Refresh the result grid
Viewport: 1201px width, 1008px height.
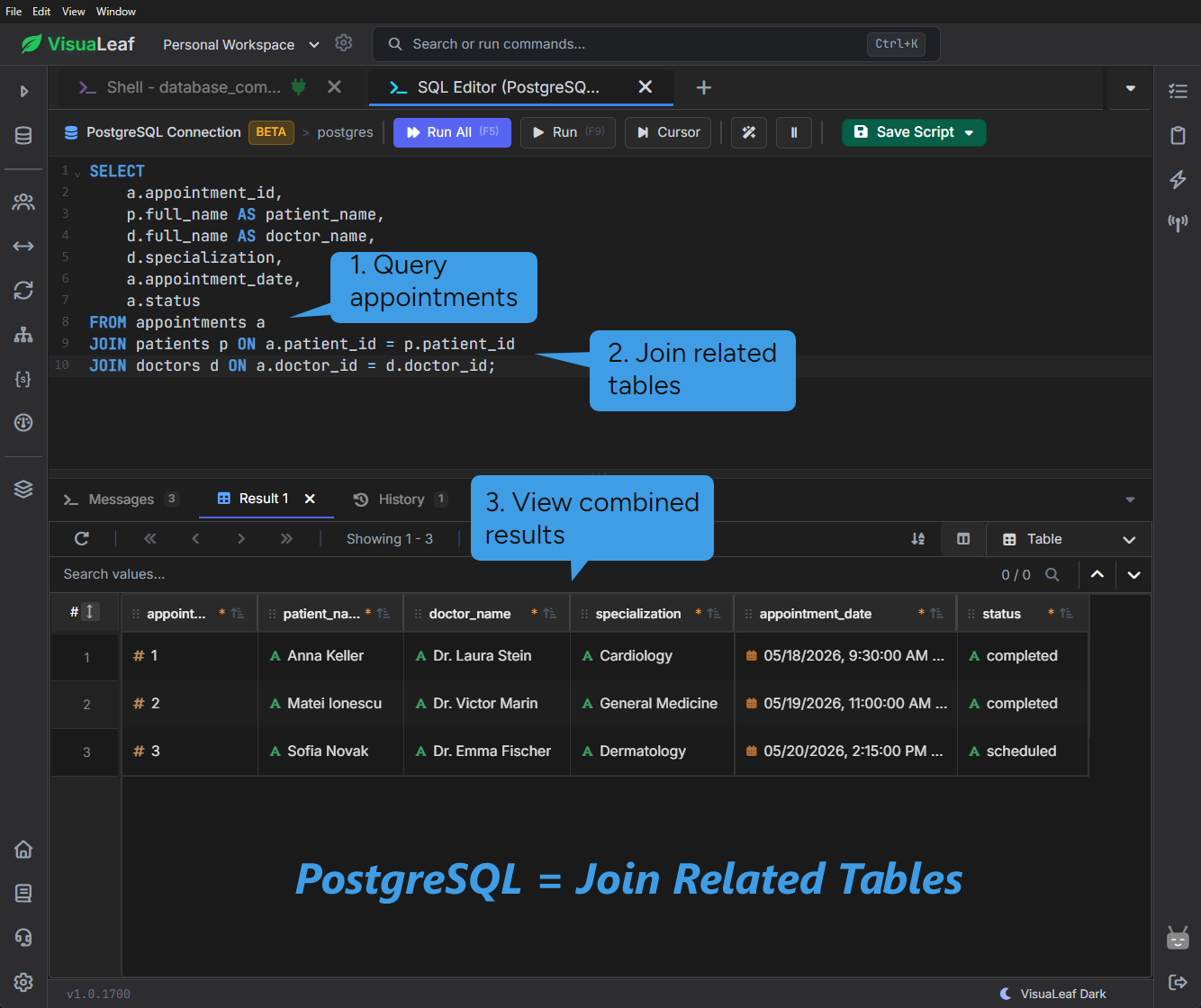[82, 538]
